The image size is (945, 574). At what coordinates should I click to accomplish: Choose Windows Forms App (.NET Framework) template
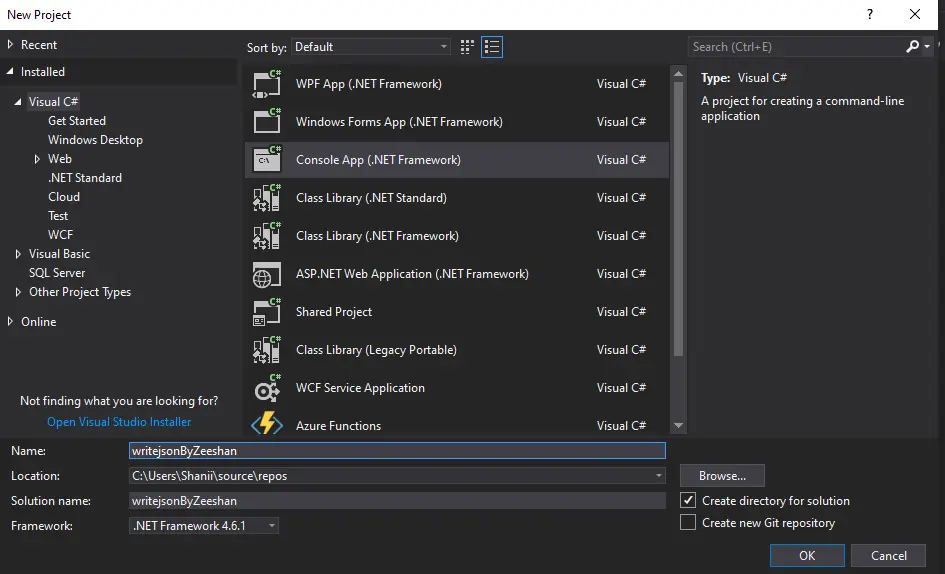399,122
